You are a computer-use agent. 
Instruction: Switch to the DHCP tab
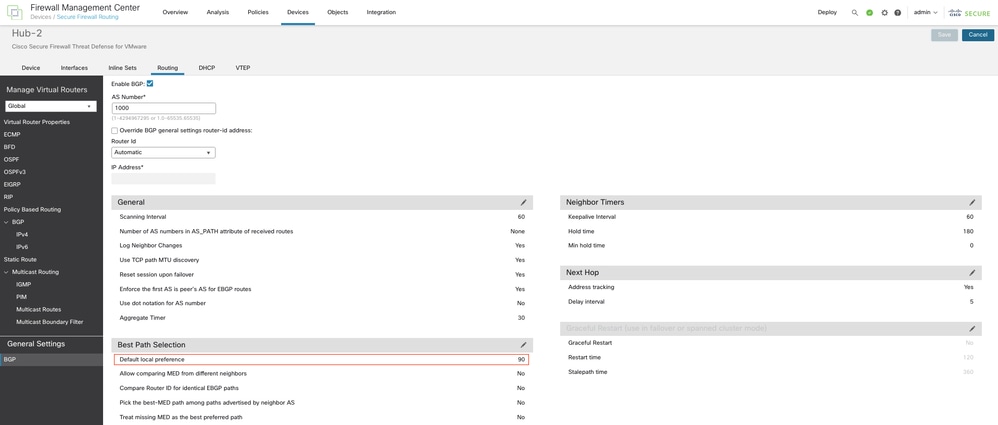click(207, 67)
